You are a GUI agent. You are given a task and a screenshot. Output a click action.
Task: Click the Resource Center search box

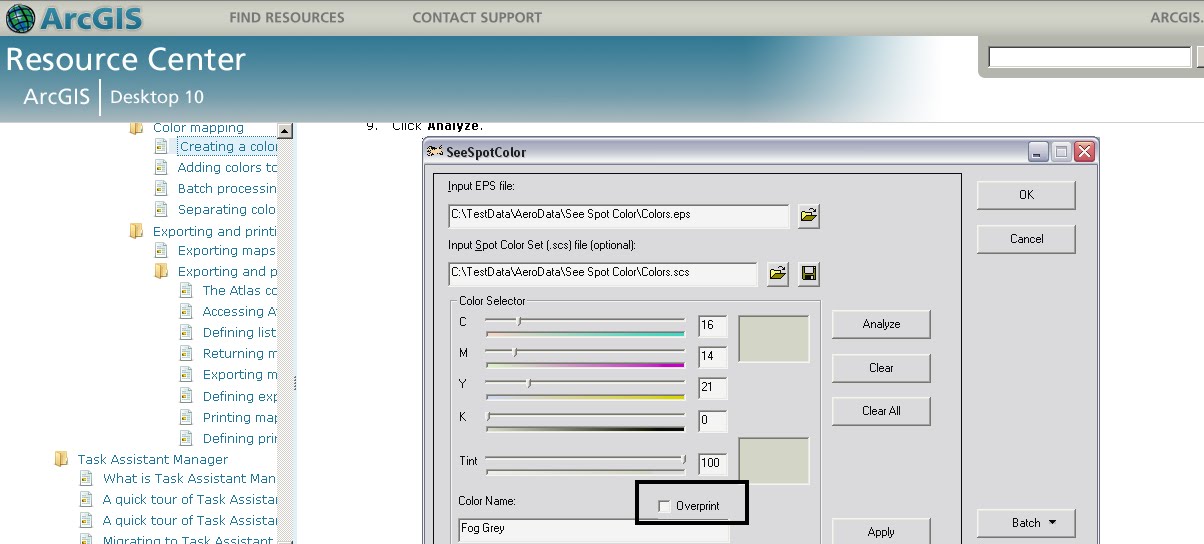1089,57
